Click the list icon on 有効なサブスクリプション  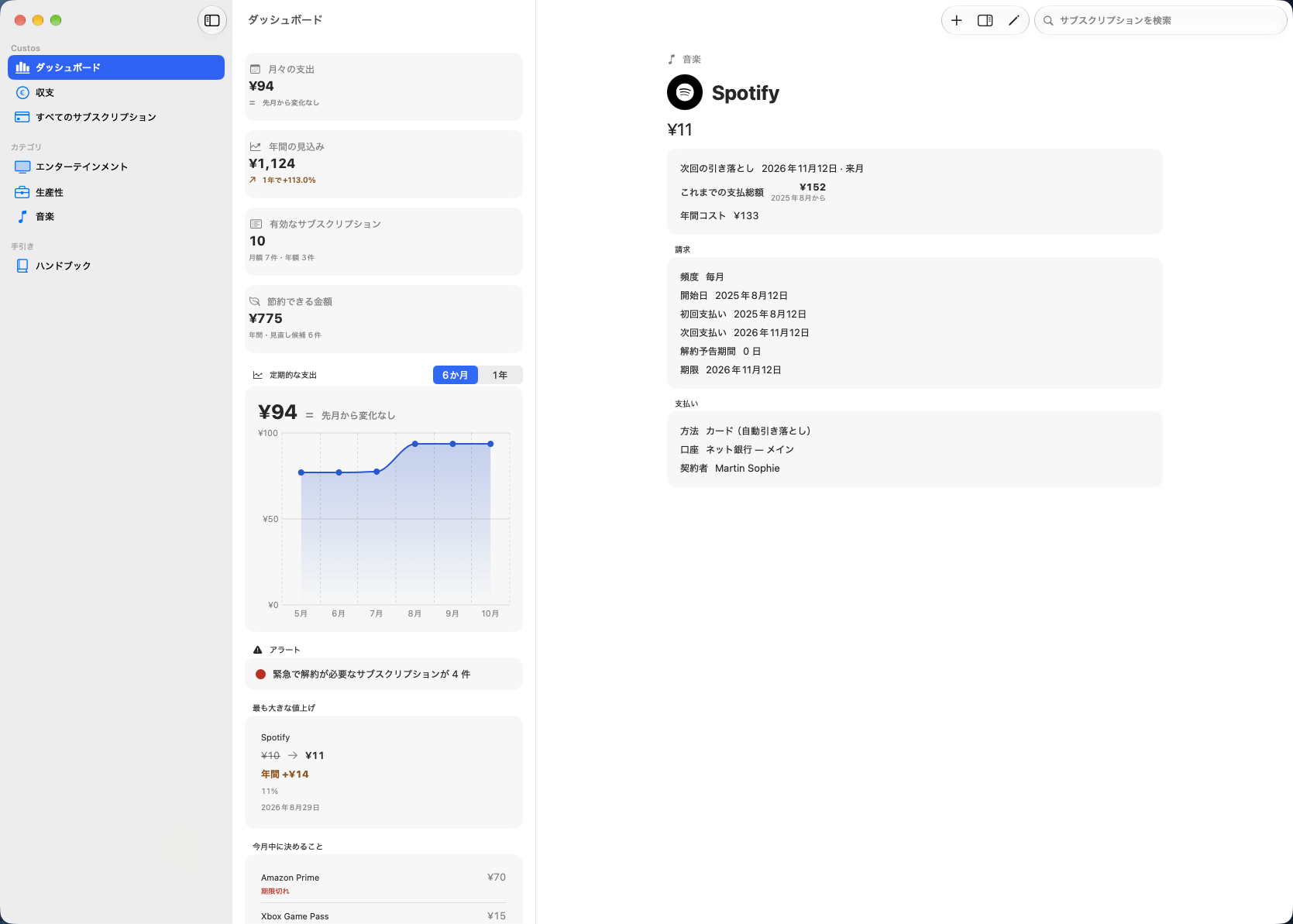tap(256, 224)
